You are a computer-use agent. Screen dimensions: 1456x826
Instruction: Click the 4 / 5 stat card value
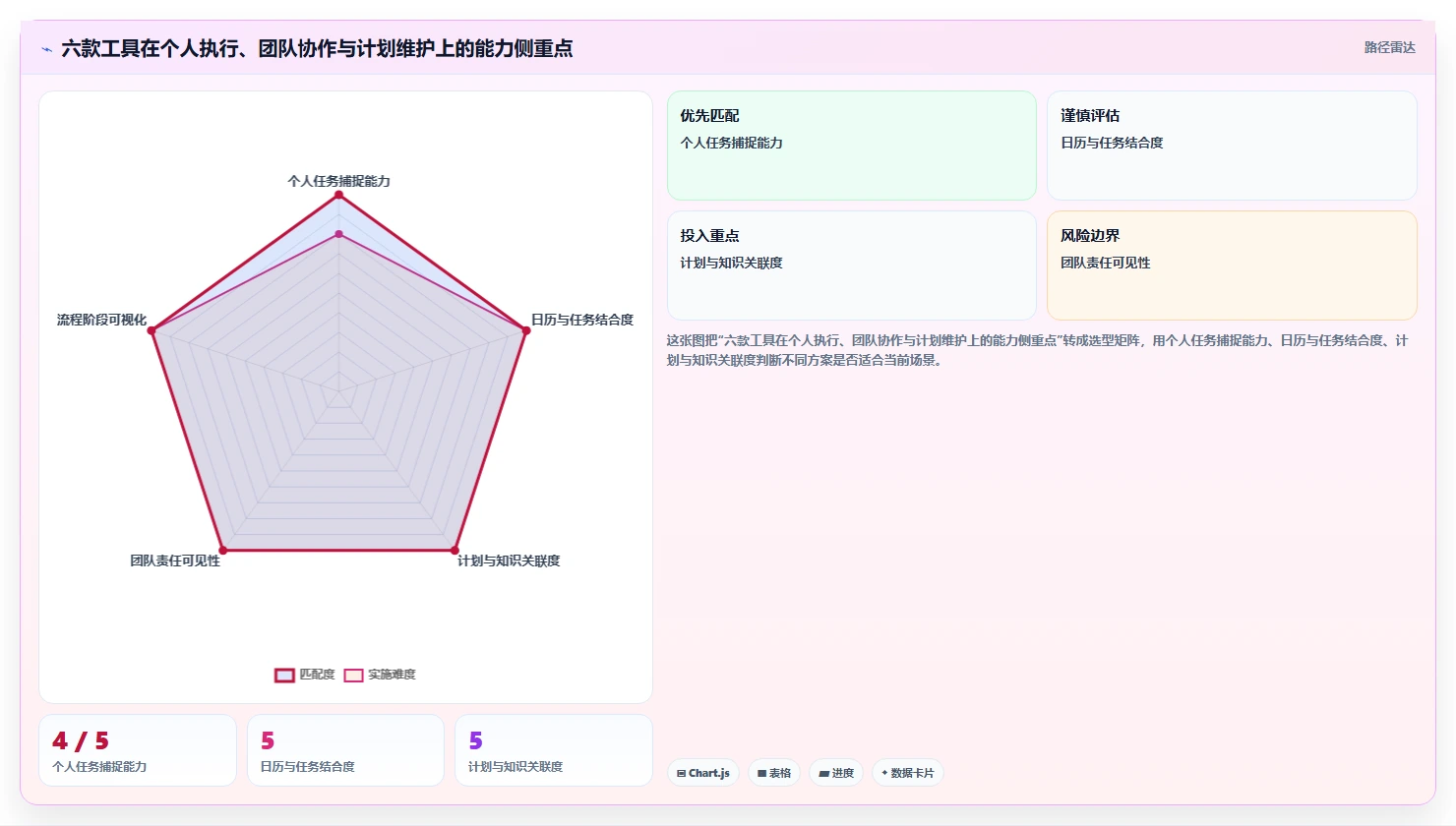click(x=81, y=740)
